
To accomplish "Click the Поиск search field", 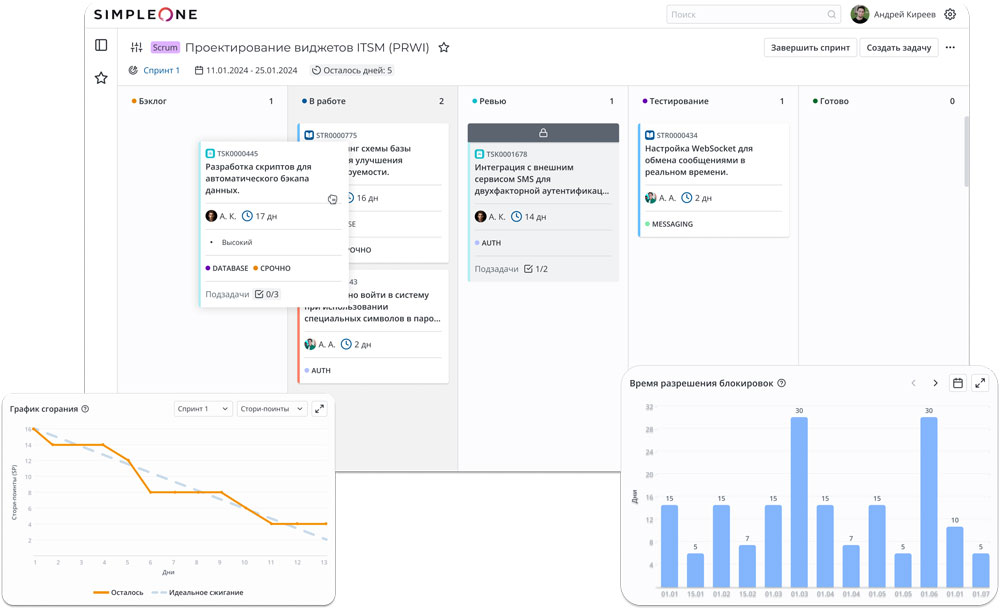I will (750, 14).
